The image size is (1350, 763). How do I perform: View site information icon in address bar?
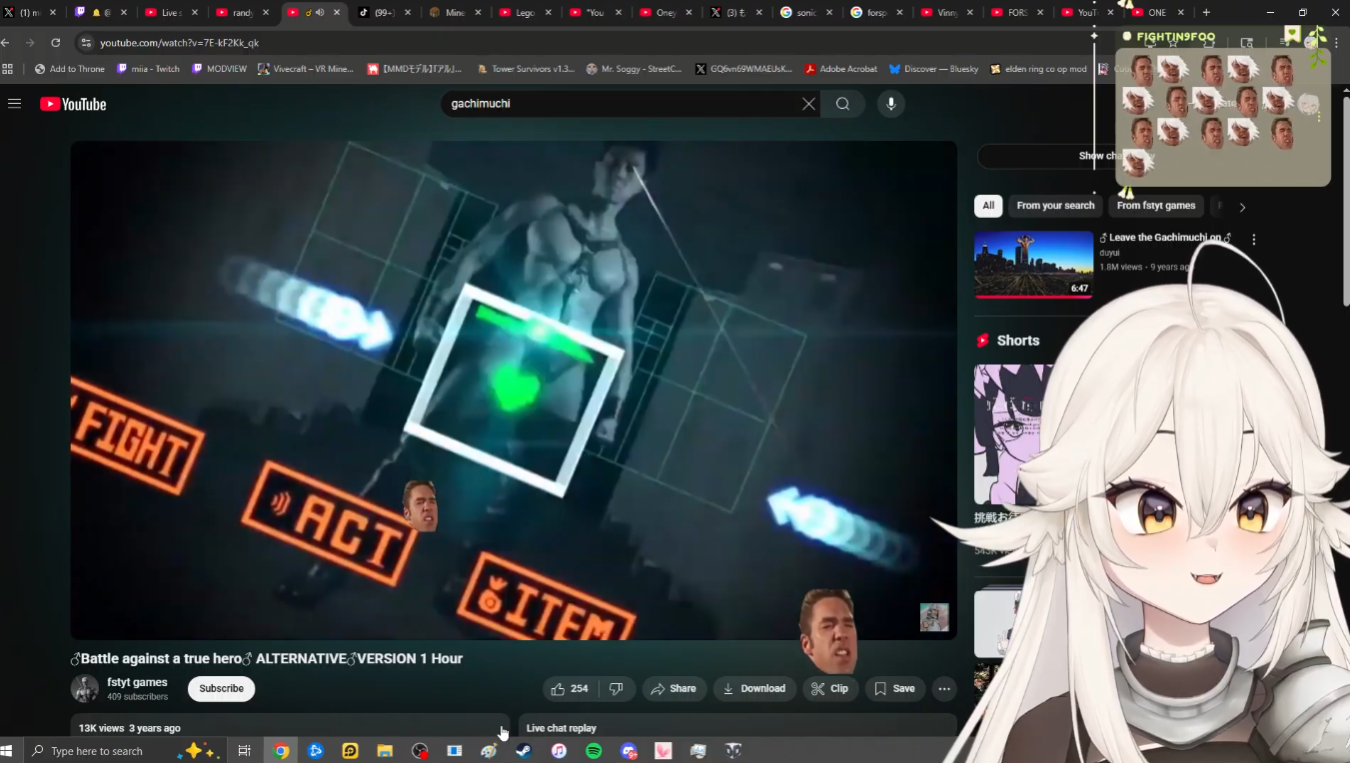click(86, 43)
